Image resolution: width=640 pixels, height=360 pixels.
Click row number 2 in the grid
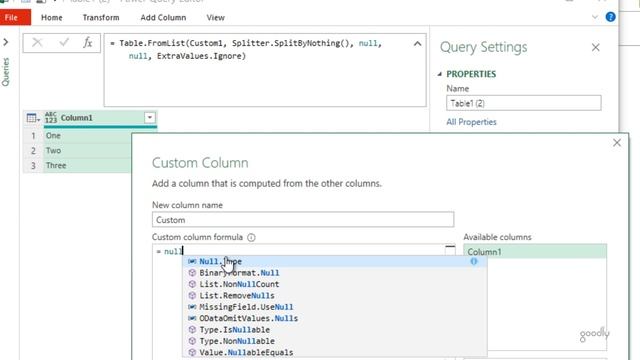tap(33, 151)
